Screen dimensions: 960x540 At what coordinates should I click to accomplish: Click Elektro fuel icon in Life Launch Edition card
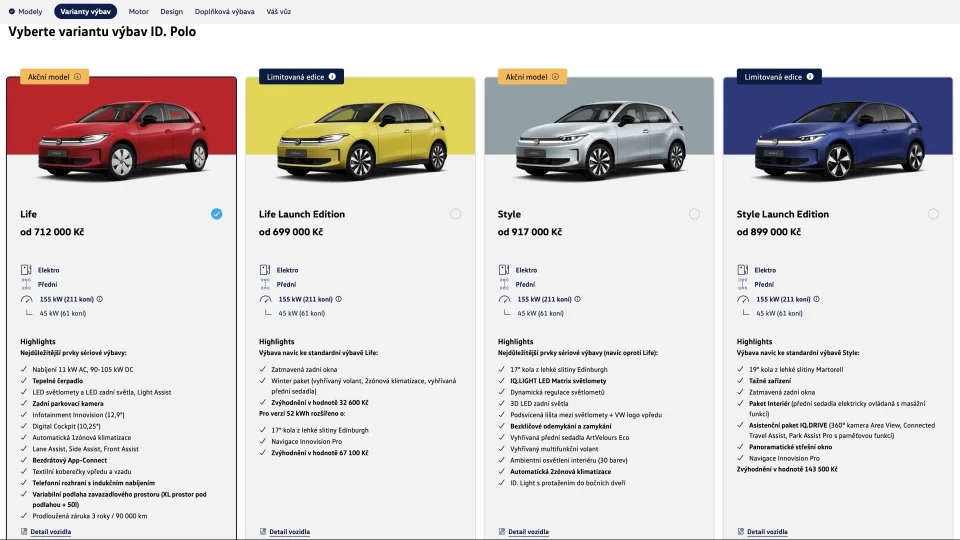[x=264, y=270]
